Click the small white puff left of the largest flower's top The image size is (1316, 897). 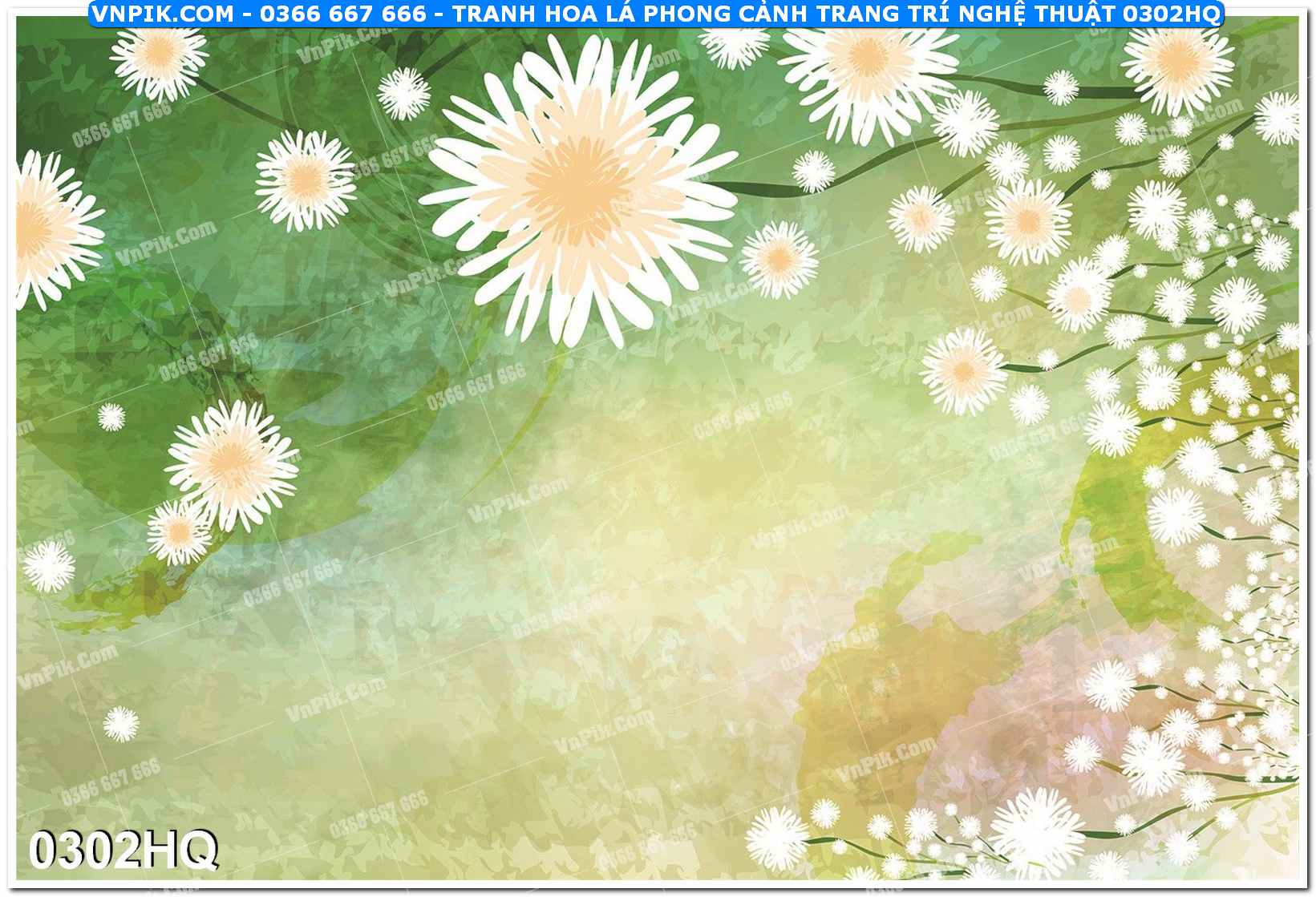403,94
